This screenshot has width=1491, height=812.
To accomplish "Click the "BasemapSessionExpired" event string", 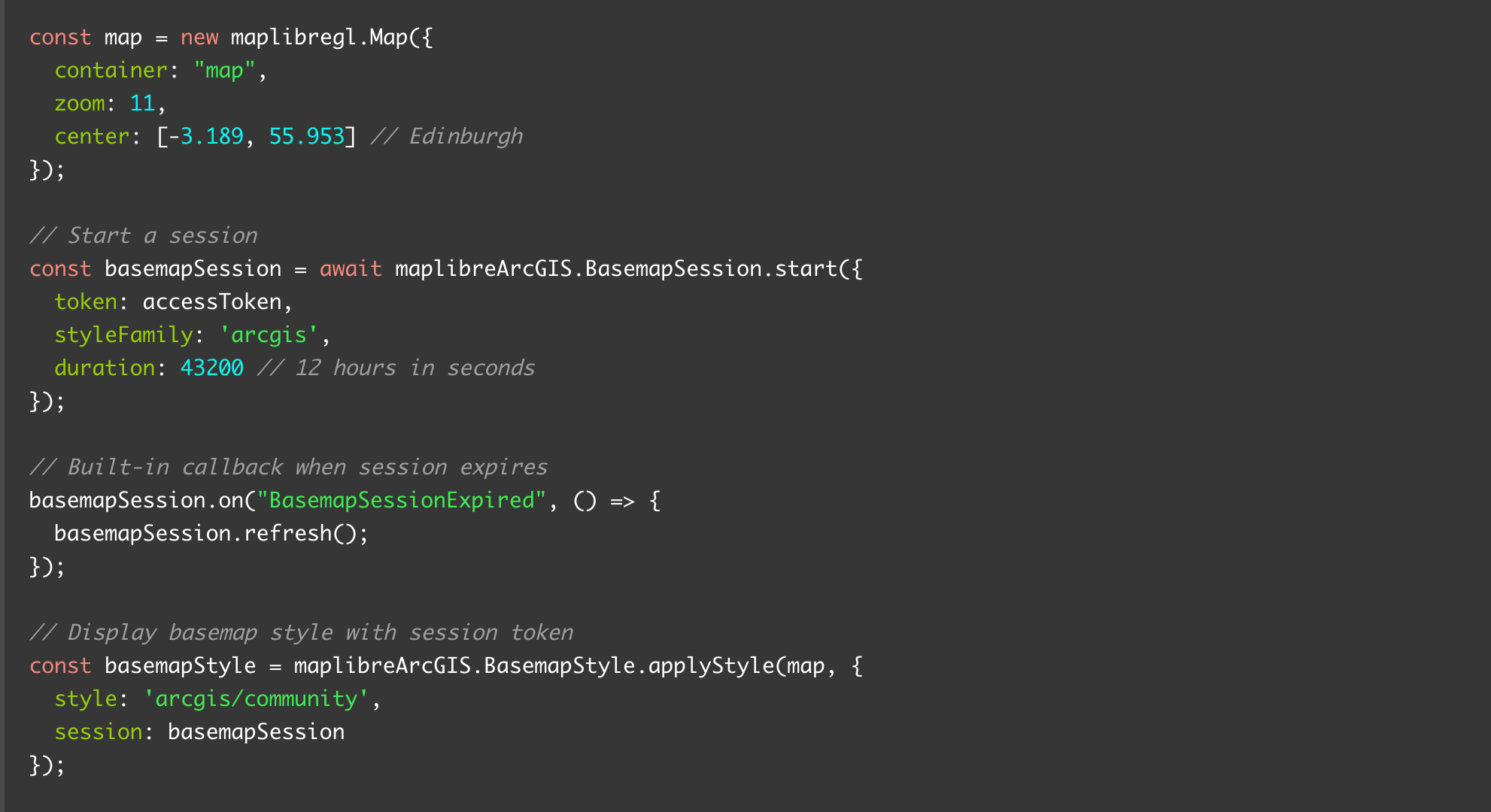I will 402,501.
